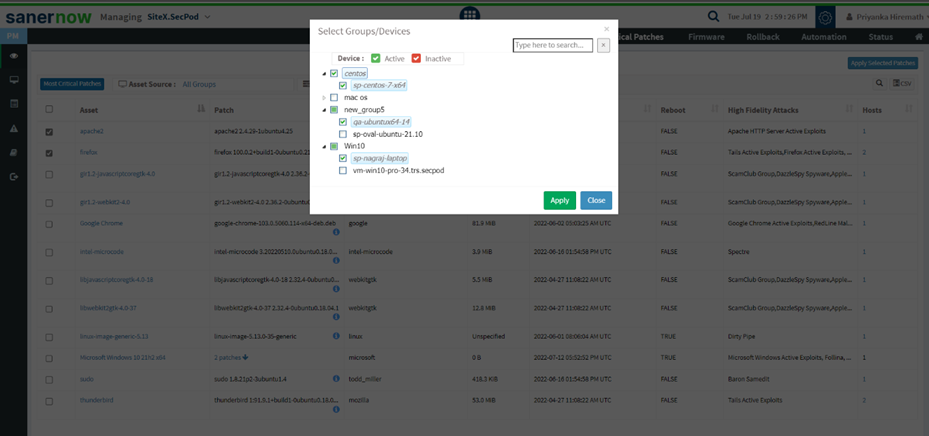This screenshot has height=436, width=929.
Task: Open the monitor icon in left sidebar
Action: (14, 80)
